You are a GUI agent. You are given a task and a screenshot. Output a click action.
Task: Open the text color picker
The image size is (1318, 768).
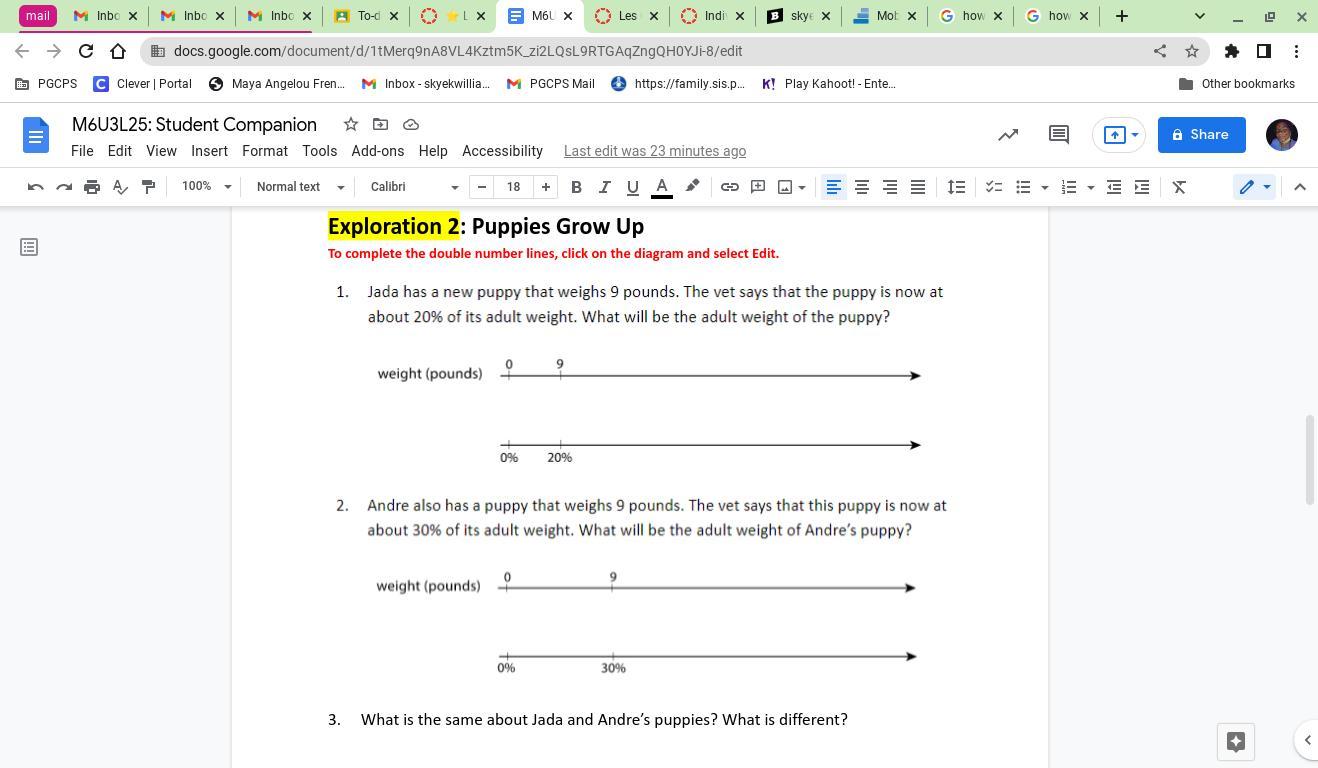[x=661, y=187]
